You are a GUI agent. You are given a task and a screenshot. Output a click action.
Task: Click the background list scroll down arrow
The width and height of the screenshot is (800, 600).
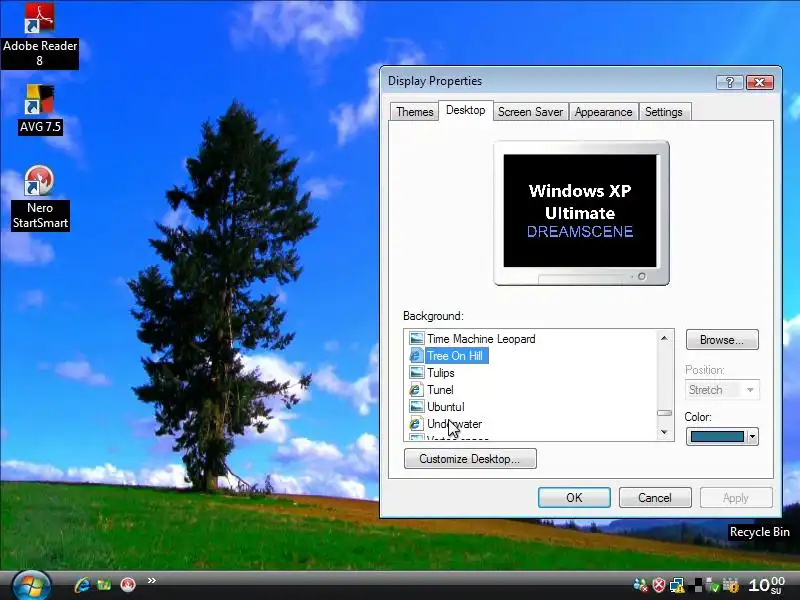click(x=664, y=432)
